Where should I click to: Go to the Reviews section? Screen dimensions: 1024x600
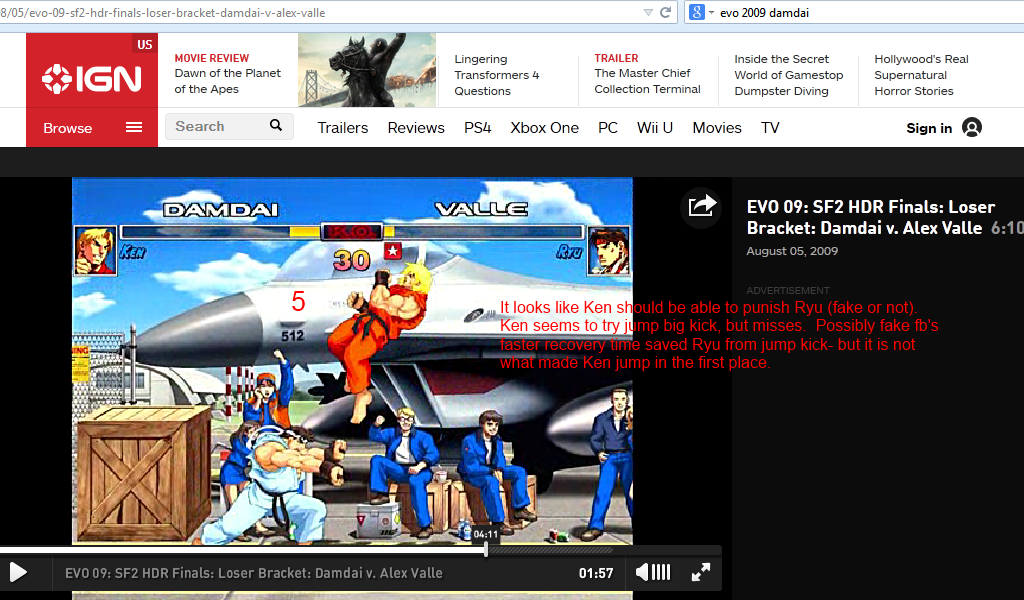[416, 128]
